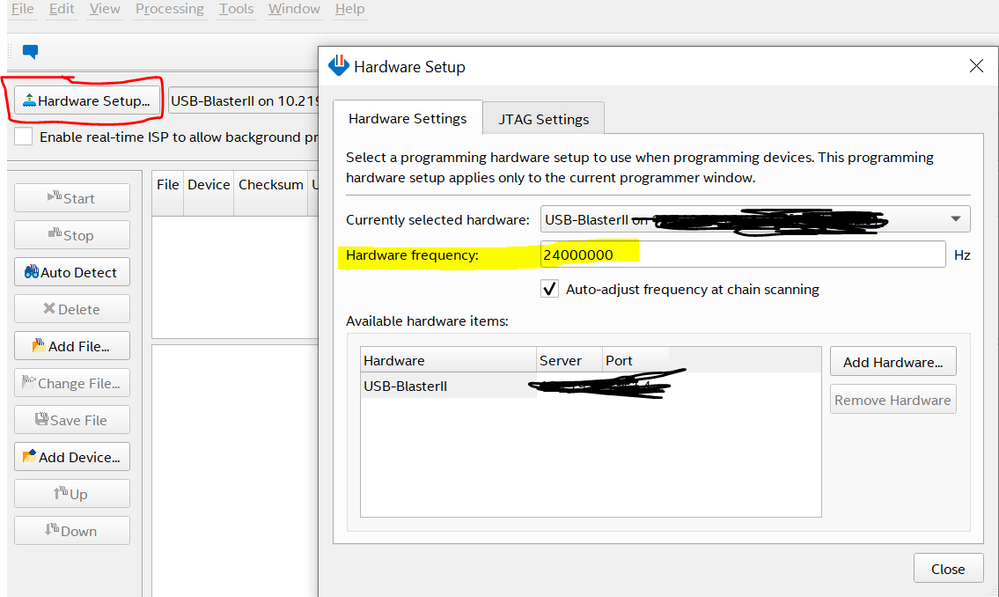999x597 pixels.
Task: Open the View menu
Action: point(104,9)
